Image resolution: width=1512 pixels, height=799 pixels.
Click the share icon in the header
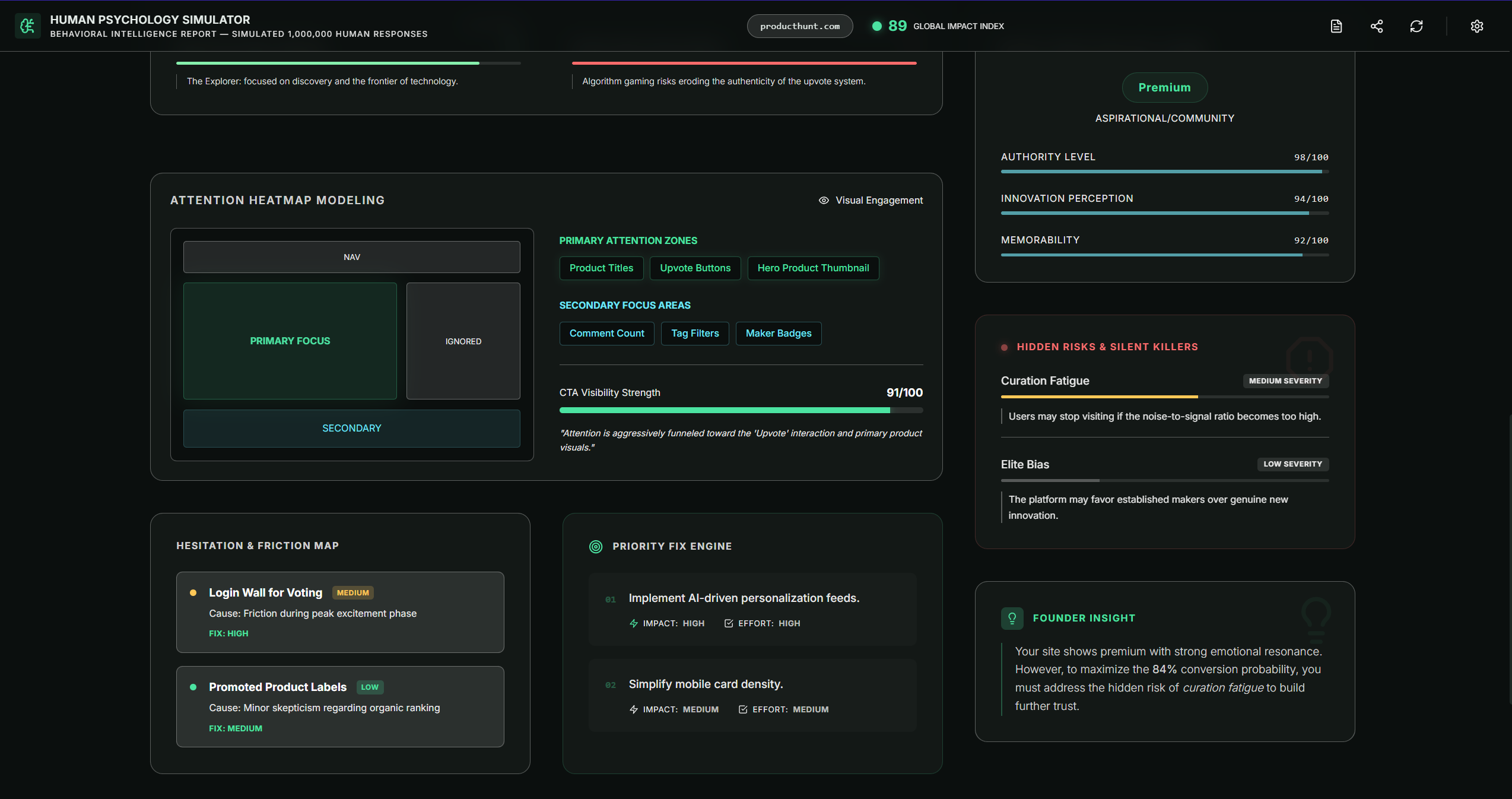(x=1377, y=26)
